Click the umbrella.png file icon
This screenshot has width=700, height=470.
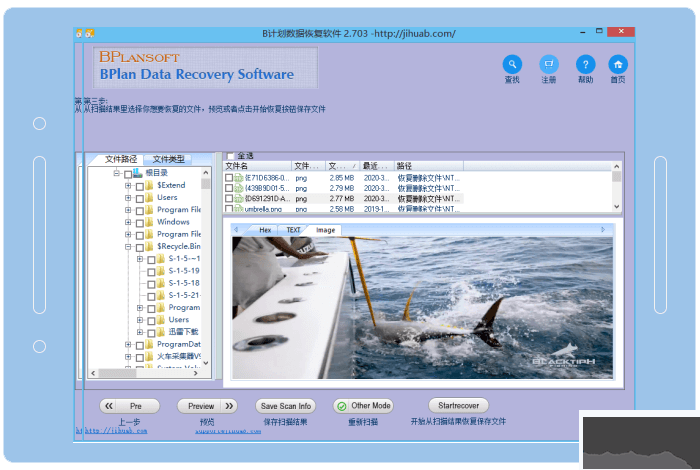coord(238,210)
